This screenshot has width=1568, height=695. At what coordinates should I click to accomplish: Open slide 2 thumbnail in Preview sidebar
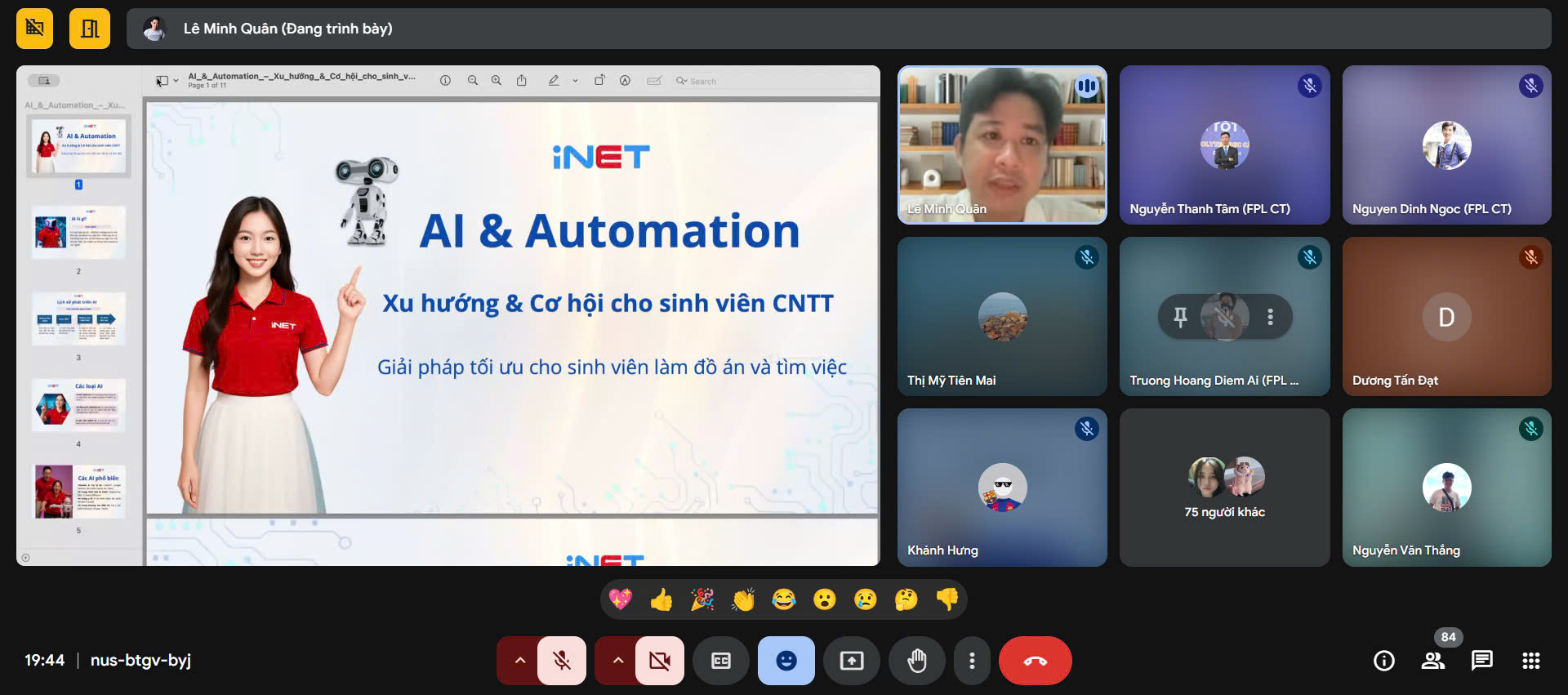tap(78, 233)
